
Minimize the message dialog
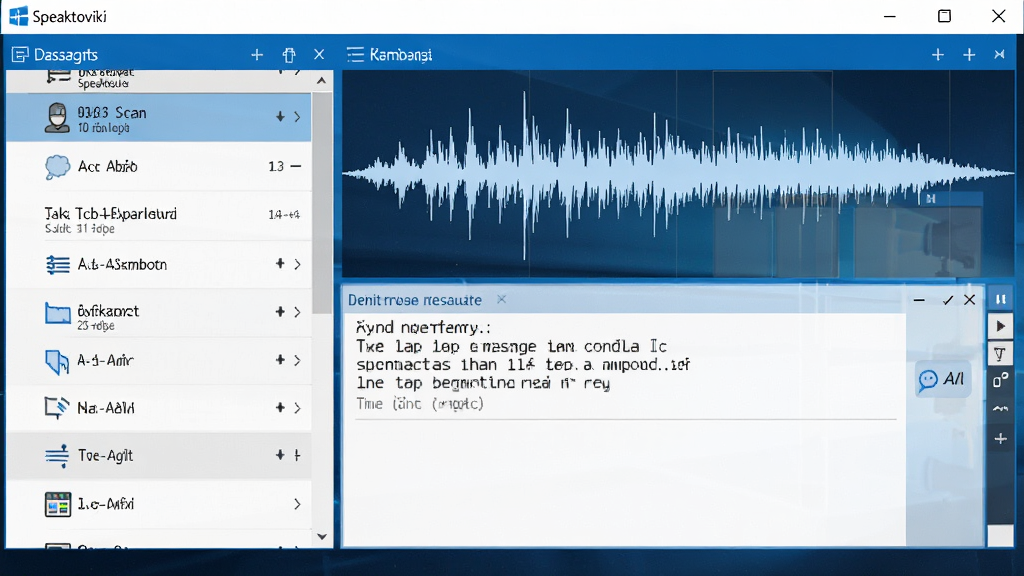click(x=919, y=300)
